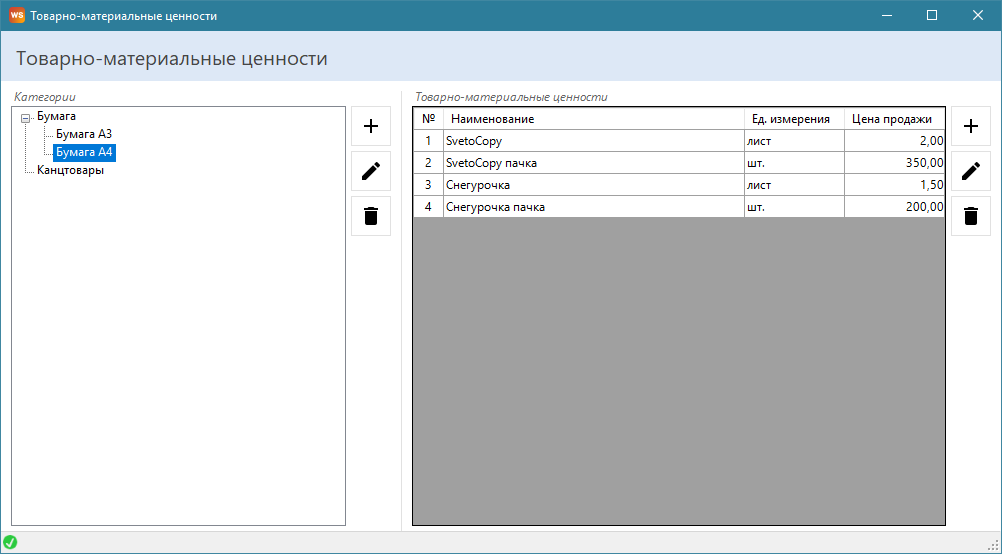Select the Бумага A3 category
Image resolution: width=1002 pixels, height=554 pixels.
(84, 134)
